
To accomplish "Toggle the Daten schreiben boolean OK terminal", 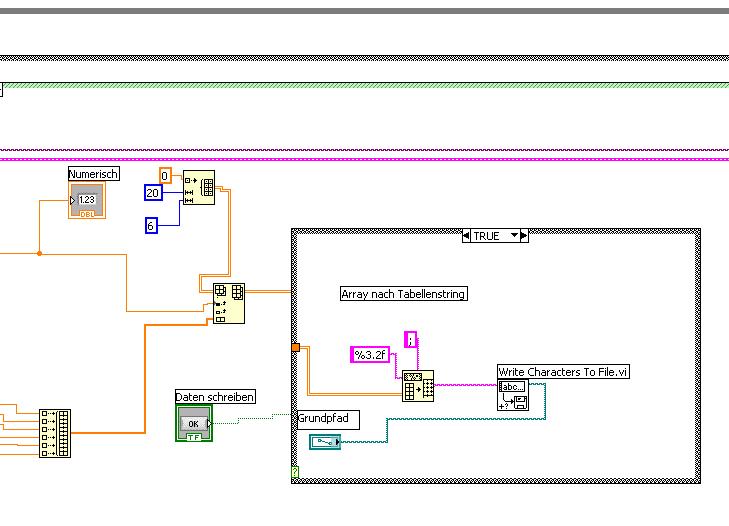I will pos(194,423).
